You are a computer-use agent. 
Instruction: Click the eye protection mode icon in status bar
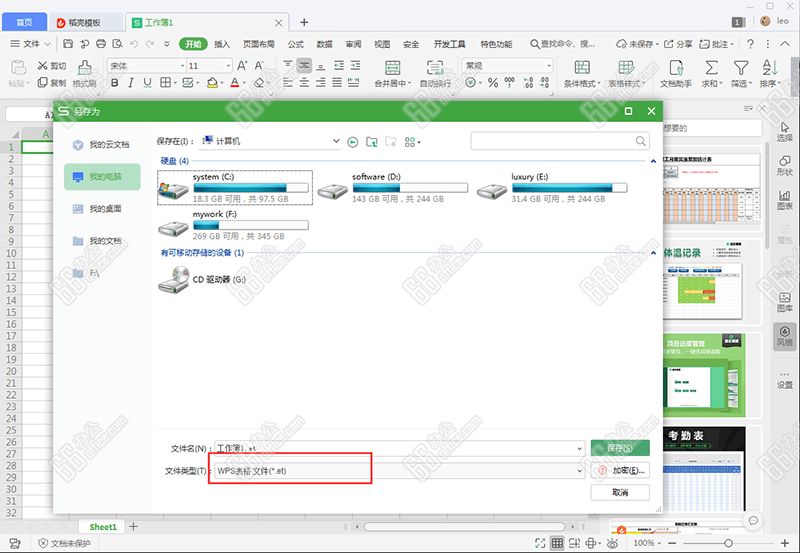613,543
